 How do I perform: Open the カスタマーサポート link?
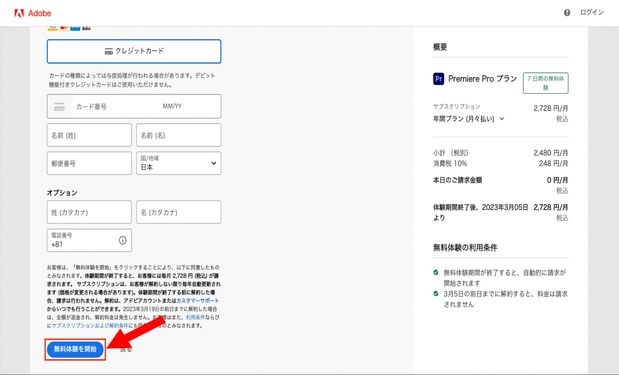pyautogui.click(x=197, y=301)
